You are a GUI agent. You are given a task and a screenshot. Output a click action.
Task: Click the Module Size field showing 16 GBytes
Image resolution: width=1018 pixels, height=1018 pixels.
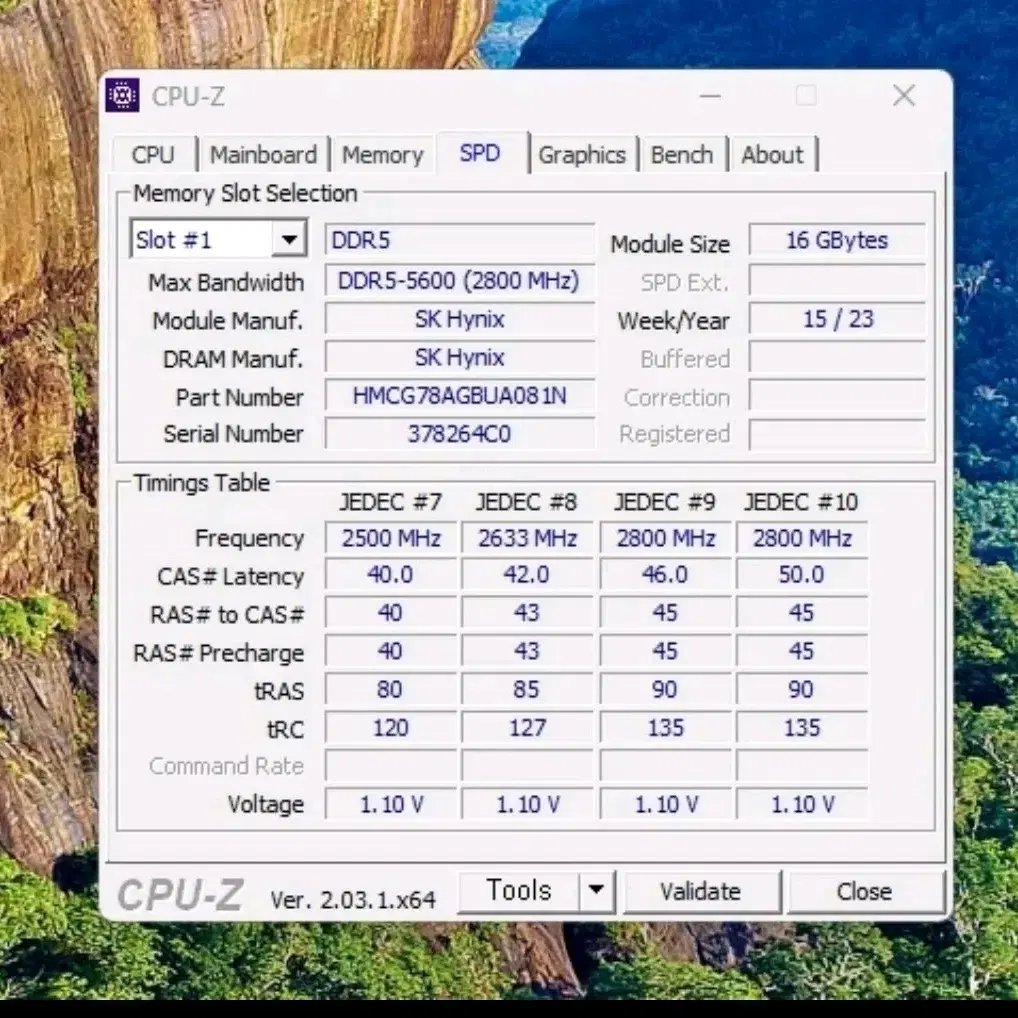pos(837,239)
